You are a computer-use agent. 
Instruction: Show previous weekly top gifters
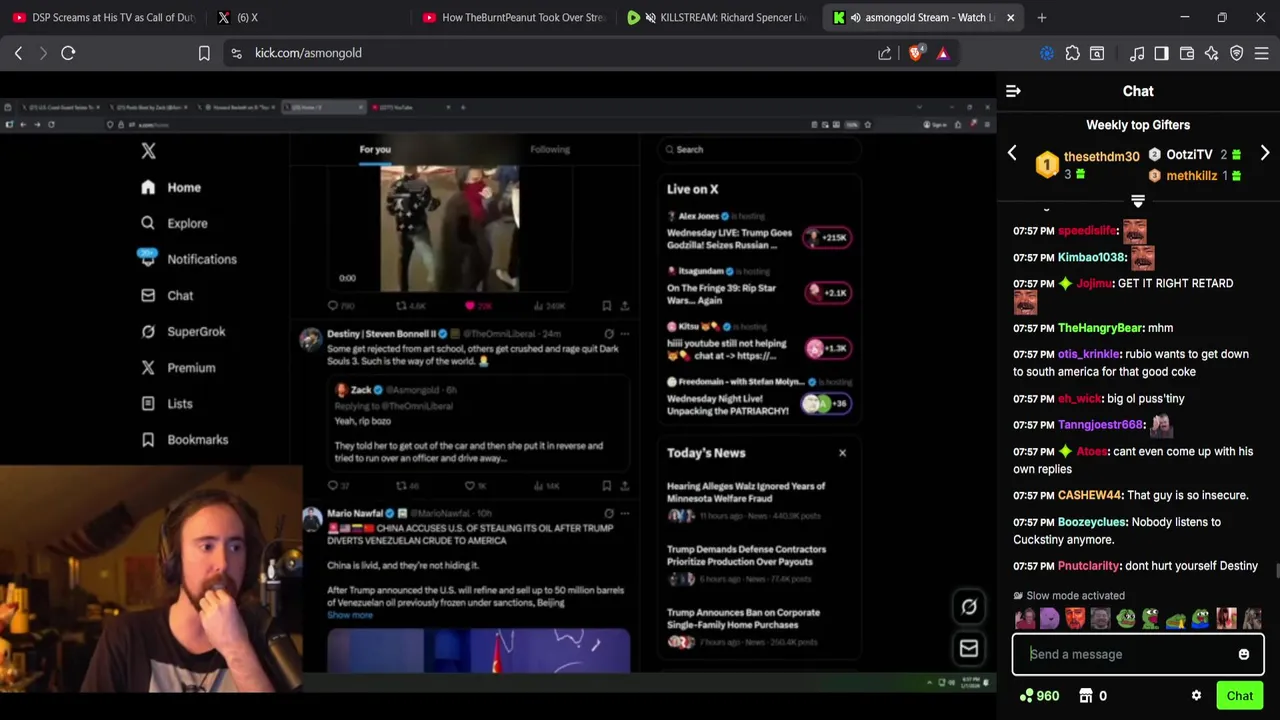point(1012,154)
